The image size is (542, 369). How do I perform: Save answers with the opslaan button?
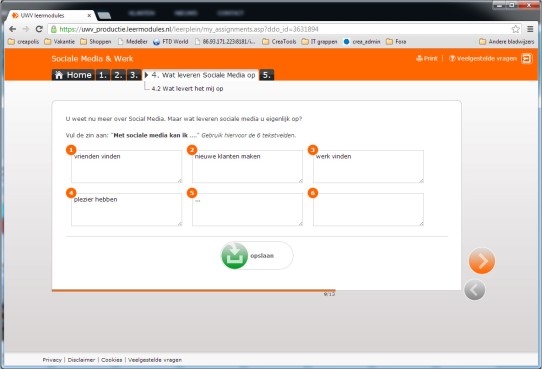tap(257, 256)
